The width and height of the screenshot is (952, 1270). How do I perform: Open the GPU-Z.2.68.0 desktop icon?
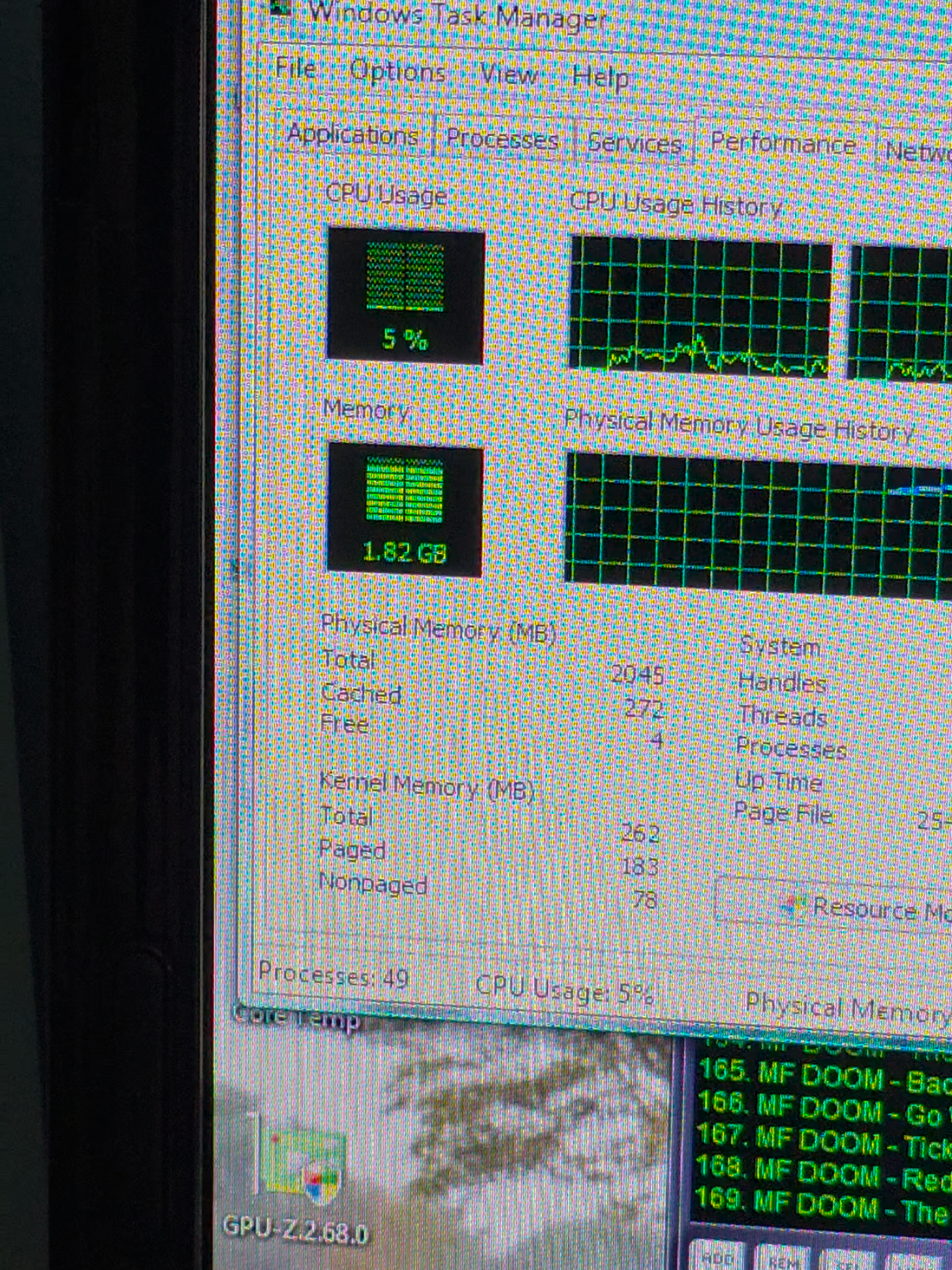point(299,1181)
